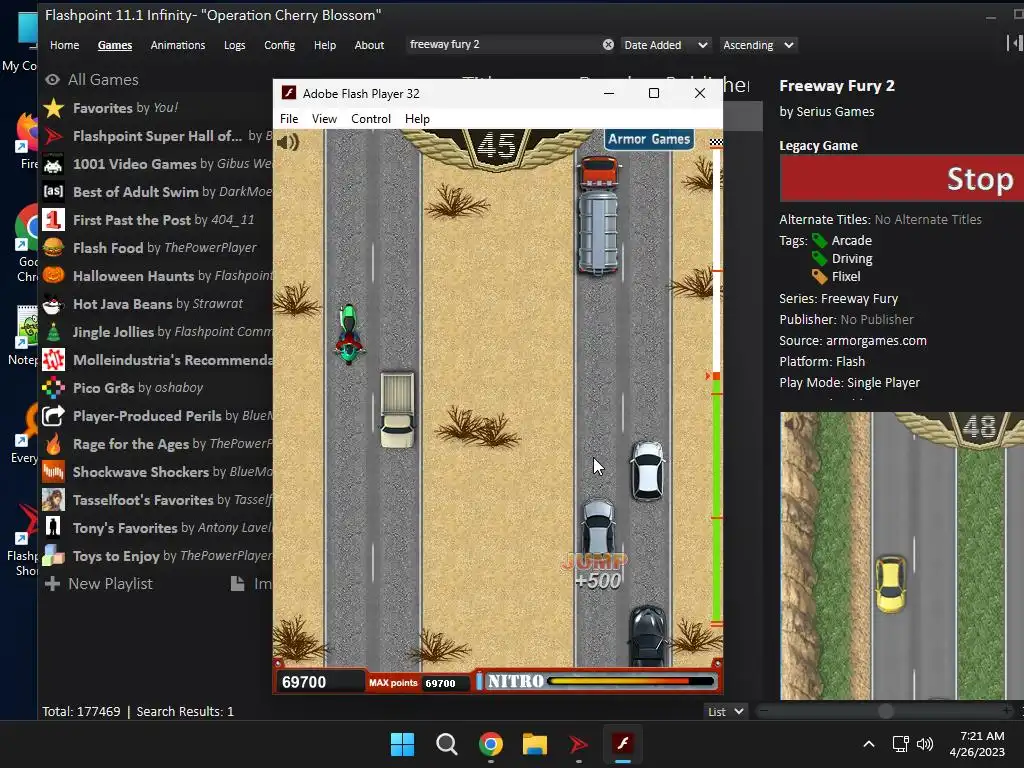Open the Ascending order dropdown
The image size is (1024, 768).
[x=758, y=45]
